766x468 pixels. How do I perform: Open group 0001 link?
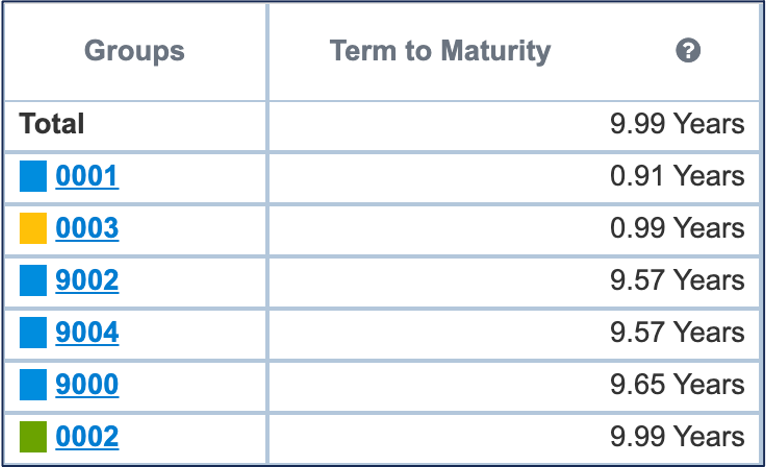coord(87,177)
